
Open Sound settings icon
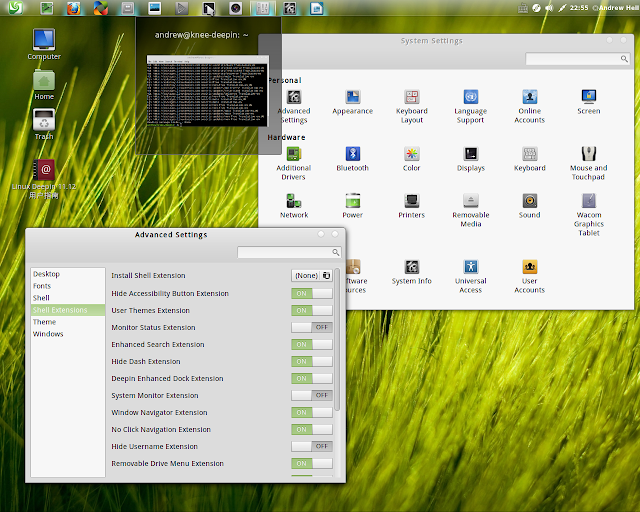click(x=529, y=201)
